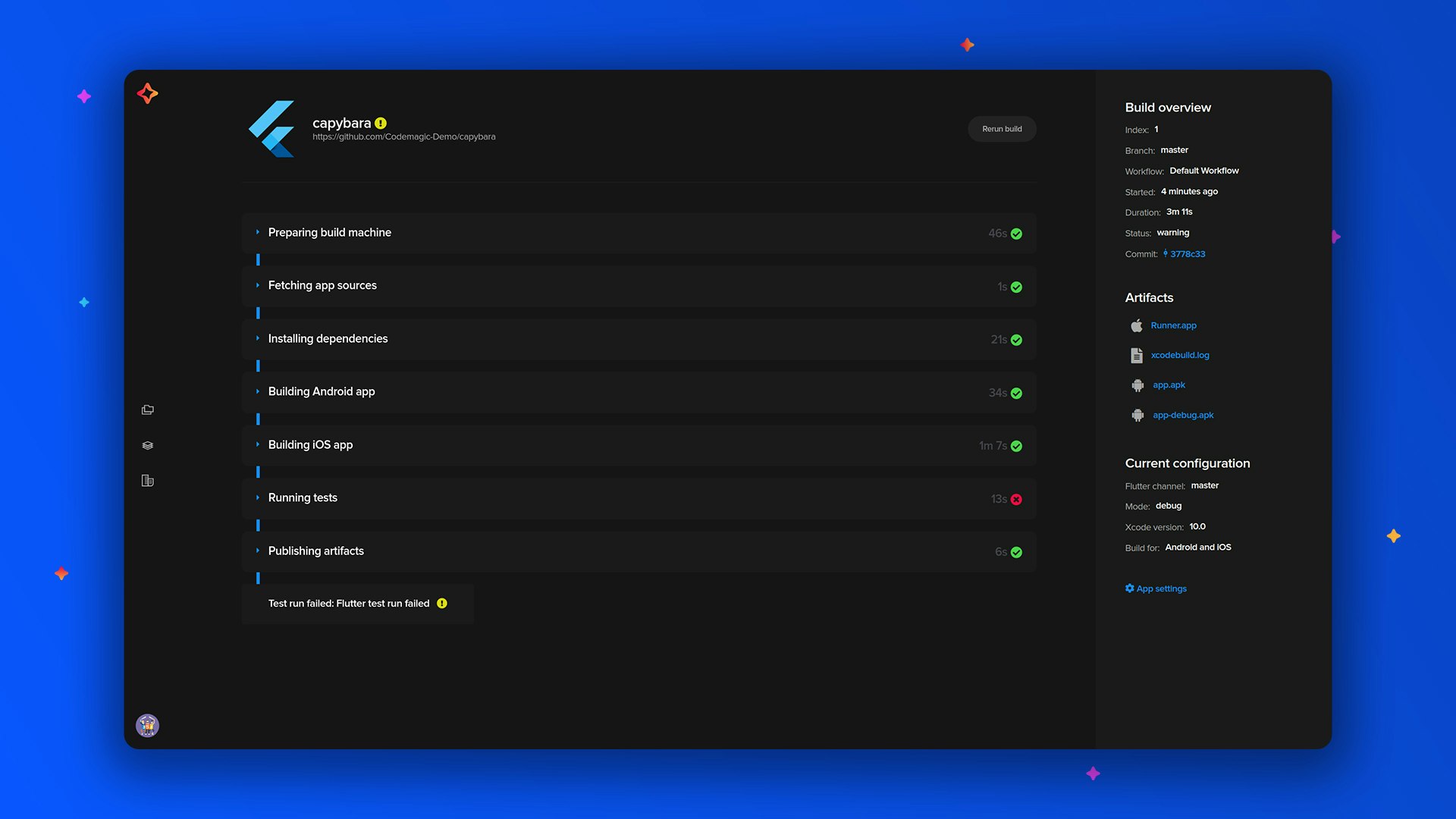Expand the Running tests step
This screenshot has height=819, width=1456.
(x=258, y=497)
